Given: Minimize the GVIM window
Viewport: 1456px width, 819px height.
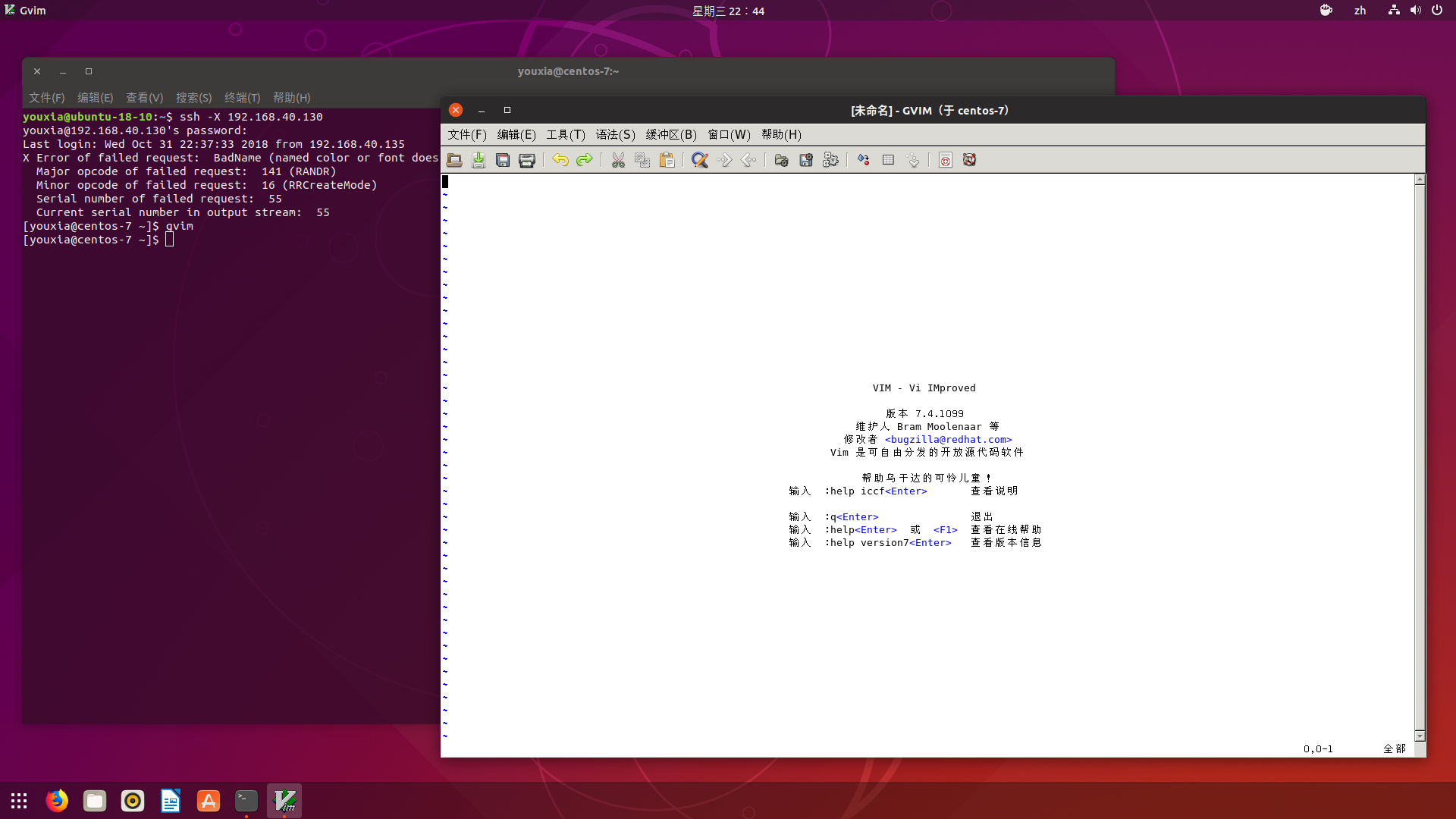Looking at the screenshot, I should click(482, 111).
